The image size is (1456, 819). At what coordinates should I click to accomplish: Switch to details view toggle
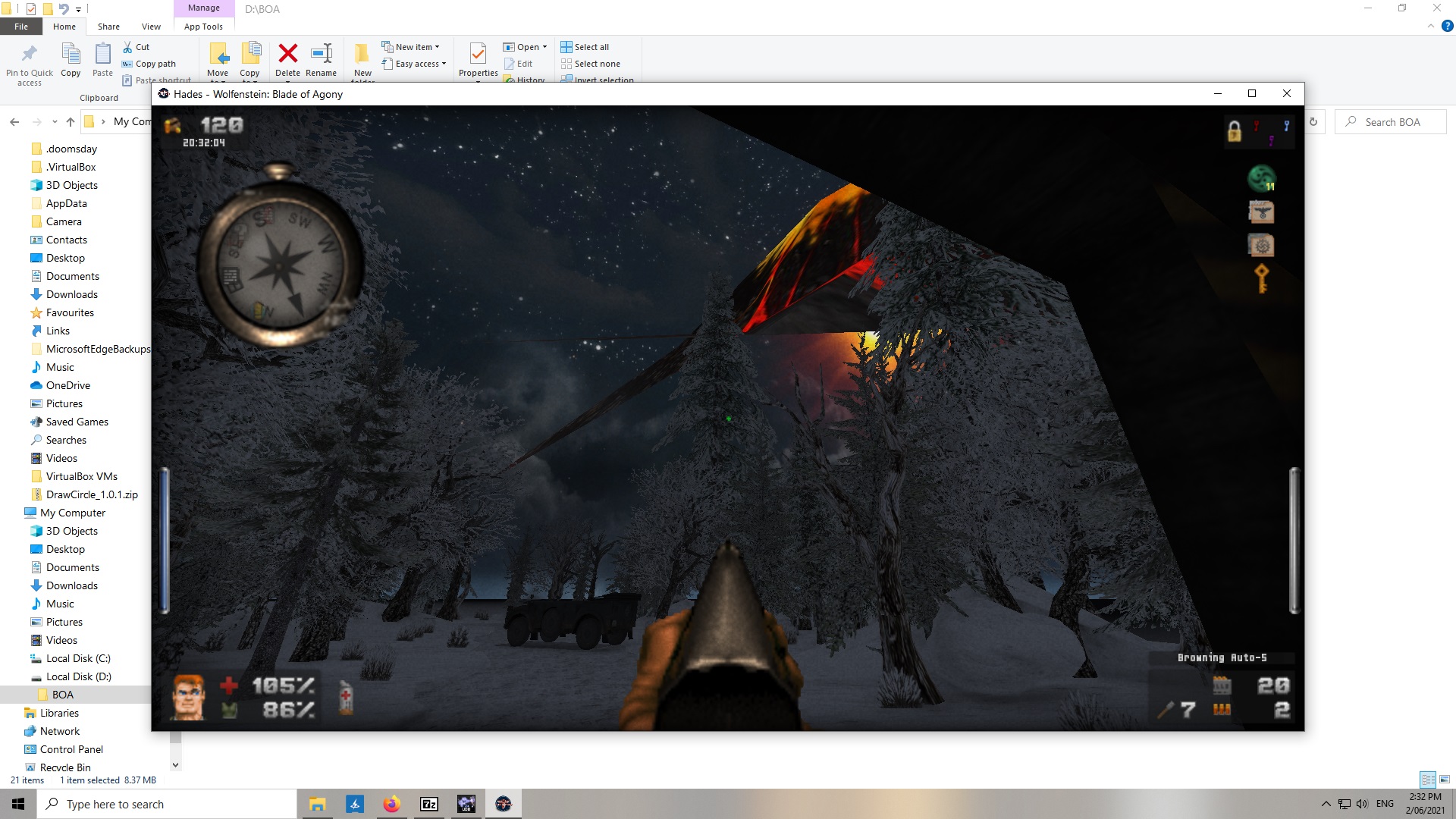tap(1428, 780)
